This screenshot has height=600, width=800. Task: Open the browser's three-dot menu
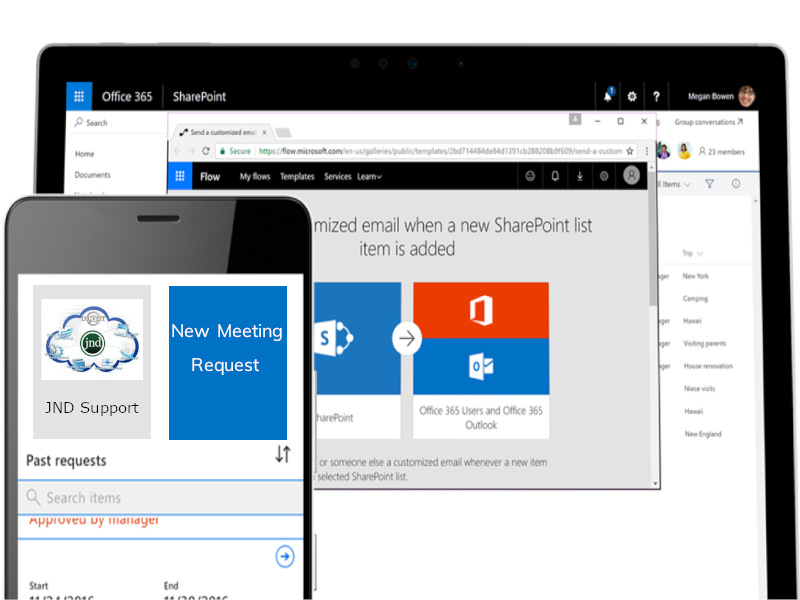click(646, 151)
